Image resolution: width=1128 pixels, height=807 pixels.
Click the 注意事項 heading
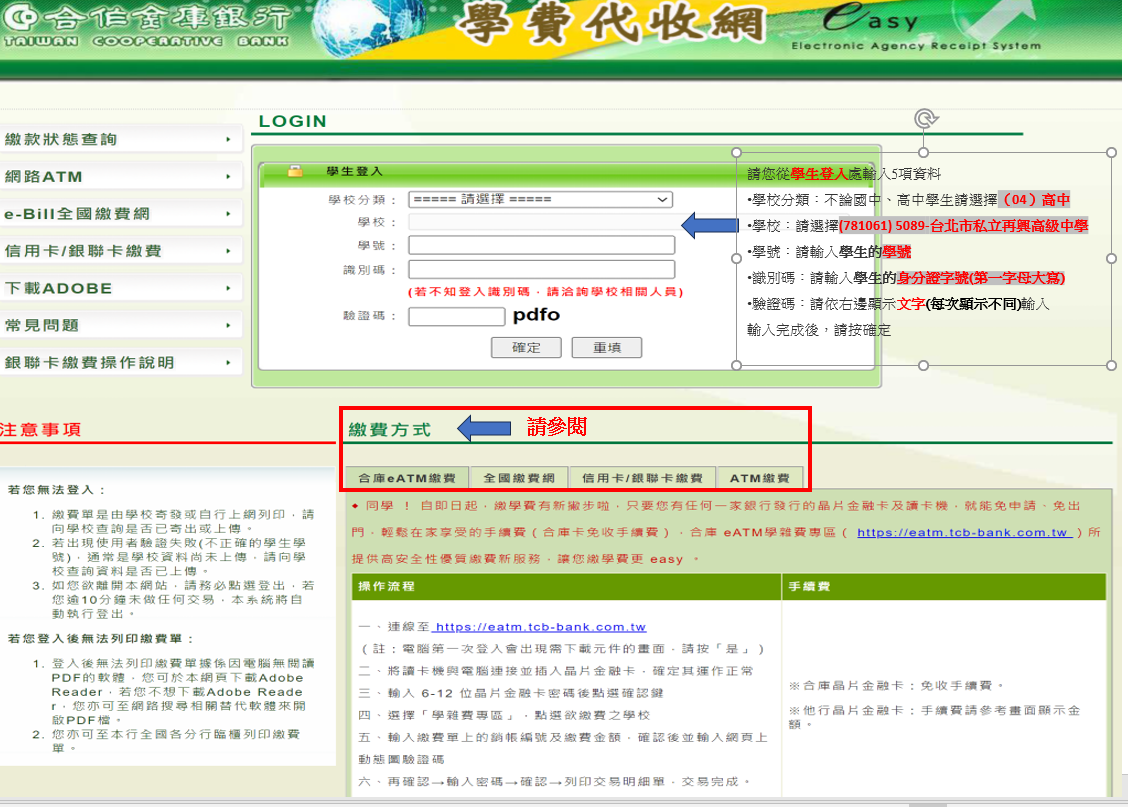41,430
